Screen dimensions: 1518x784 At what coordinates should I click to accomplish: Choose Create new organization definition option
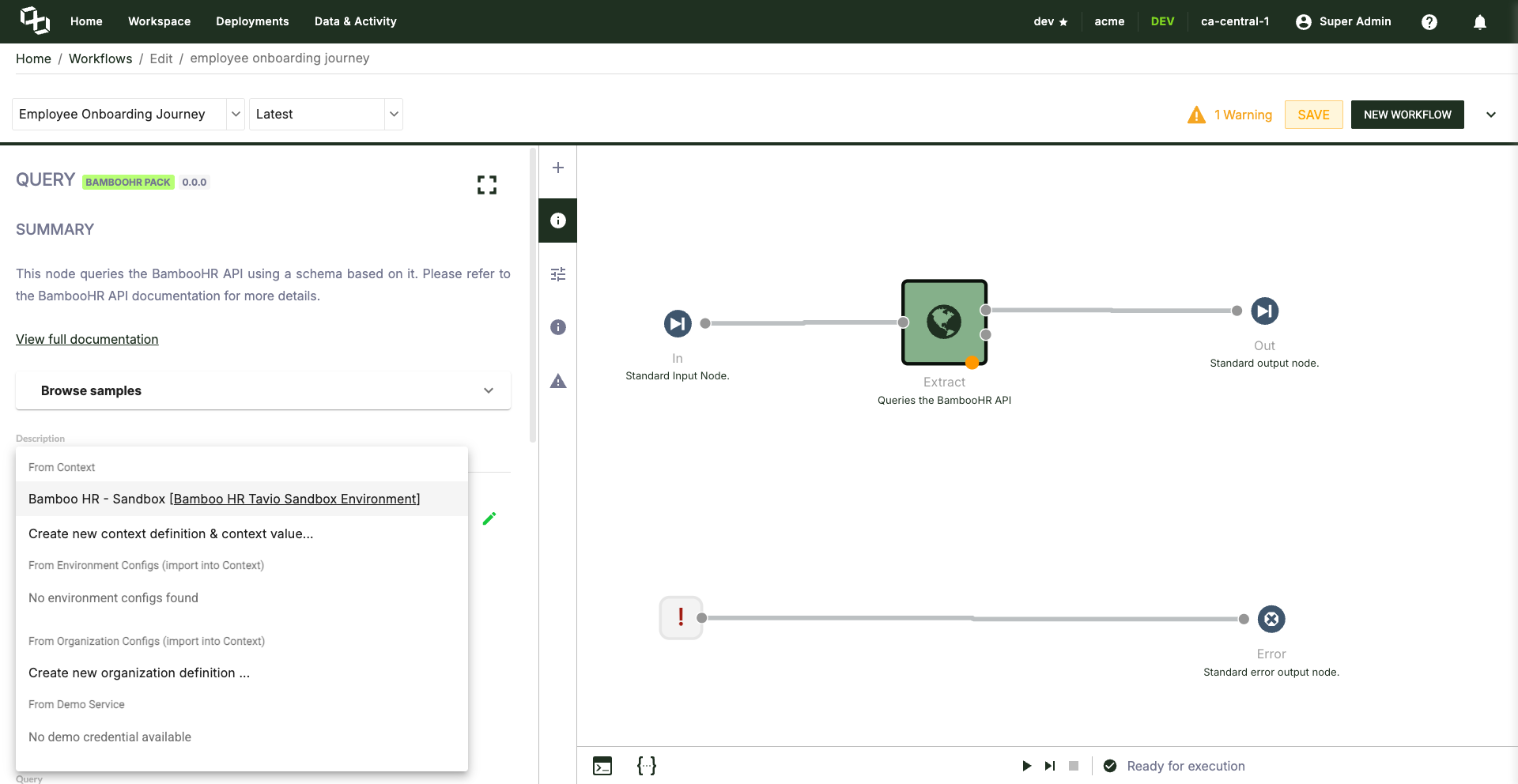(242, 673)
